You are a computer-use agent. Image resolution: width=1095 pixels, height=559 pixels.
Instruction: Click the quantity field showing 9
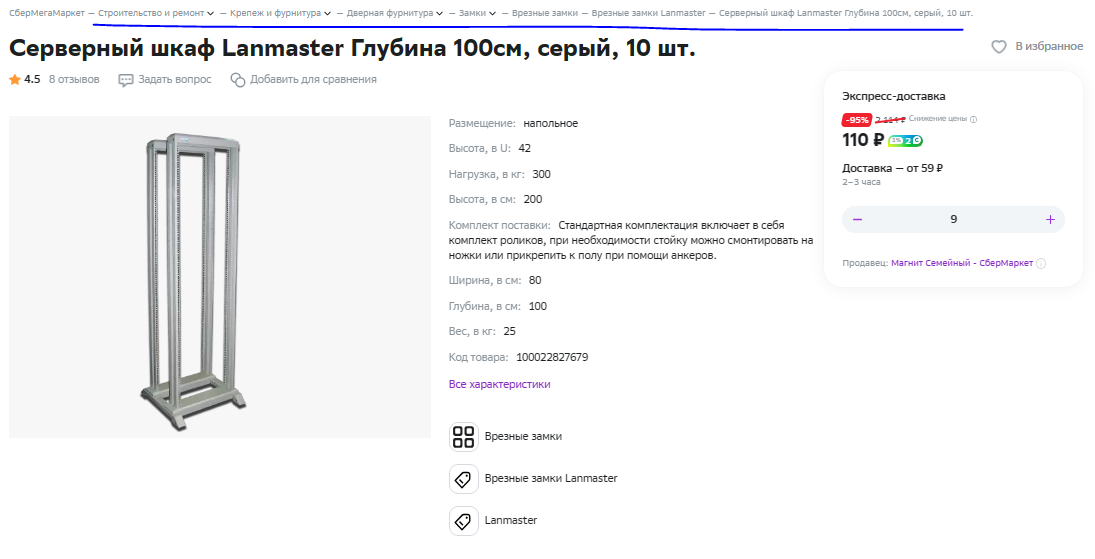click(x=953, y=219)
